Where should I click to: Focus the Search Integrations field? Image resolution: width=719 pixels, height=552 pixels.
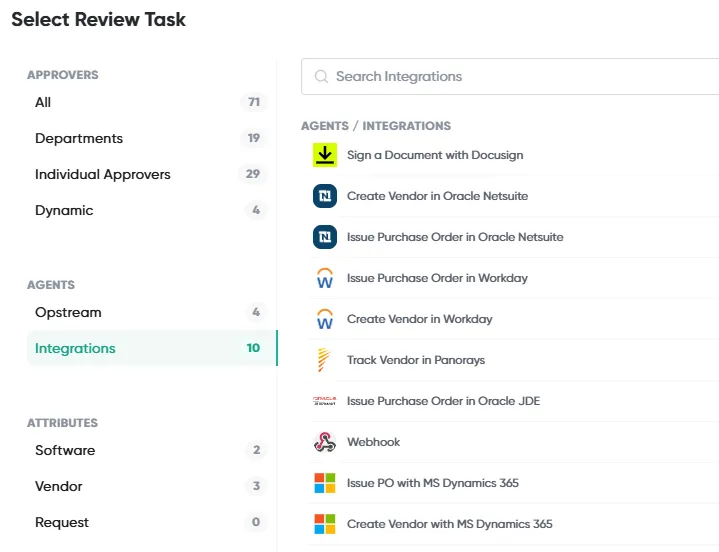(x=510, y=77)
